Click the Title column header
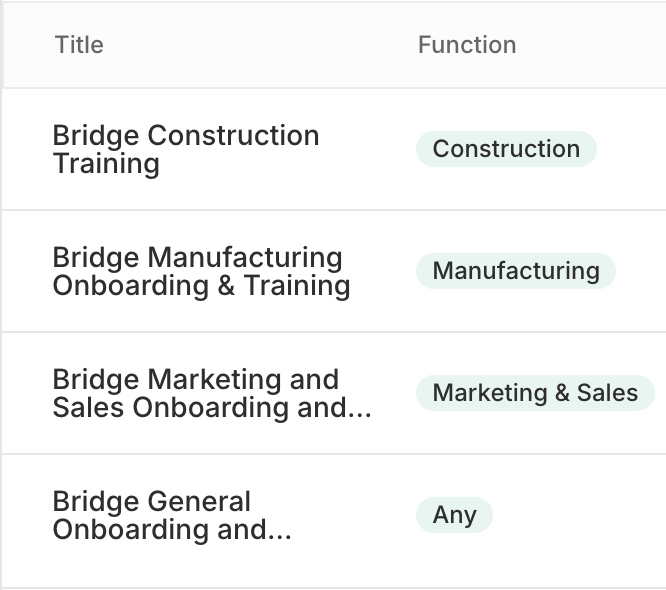This screenshot has height=590, width=666. point(79,45)
